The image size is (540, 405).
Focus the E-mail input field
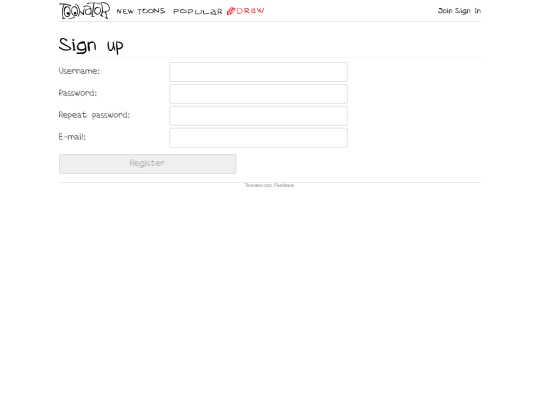[258, 138]
